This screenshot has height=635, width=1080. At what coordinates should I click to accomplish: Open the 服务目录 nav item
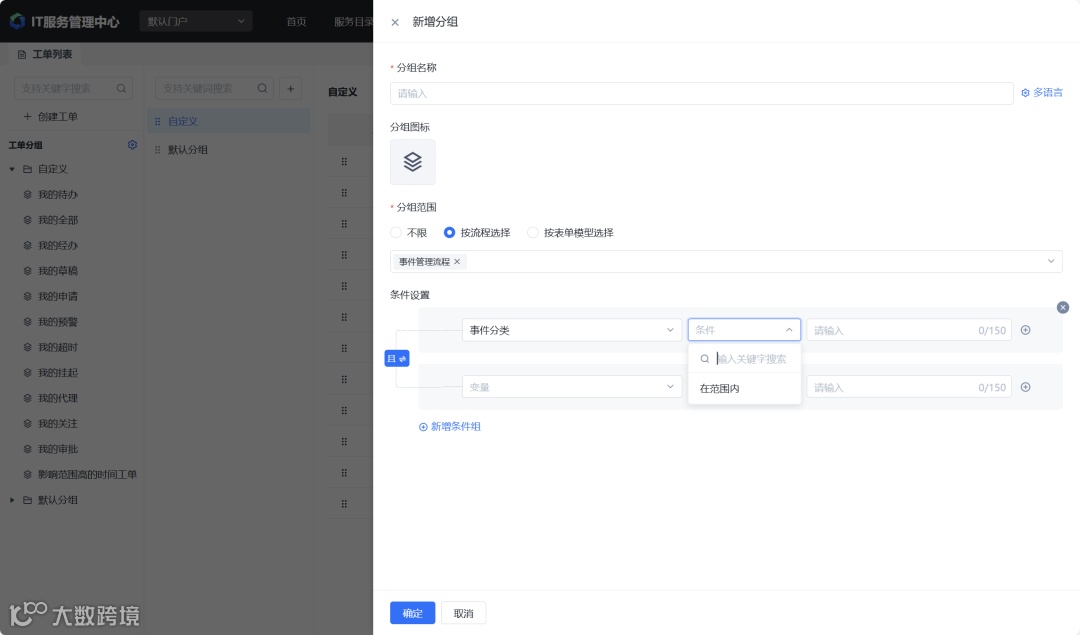(x=353, y=21)
